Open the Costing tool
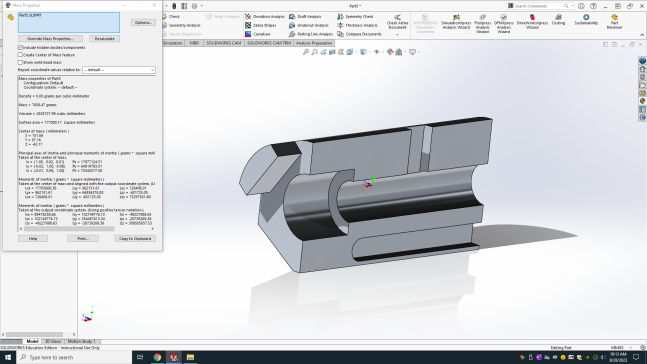 (x=558, y=20)
